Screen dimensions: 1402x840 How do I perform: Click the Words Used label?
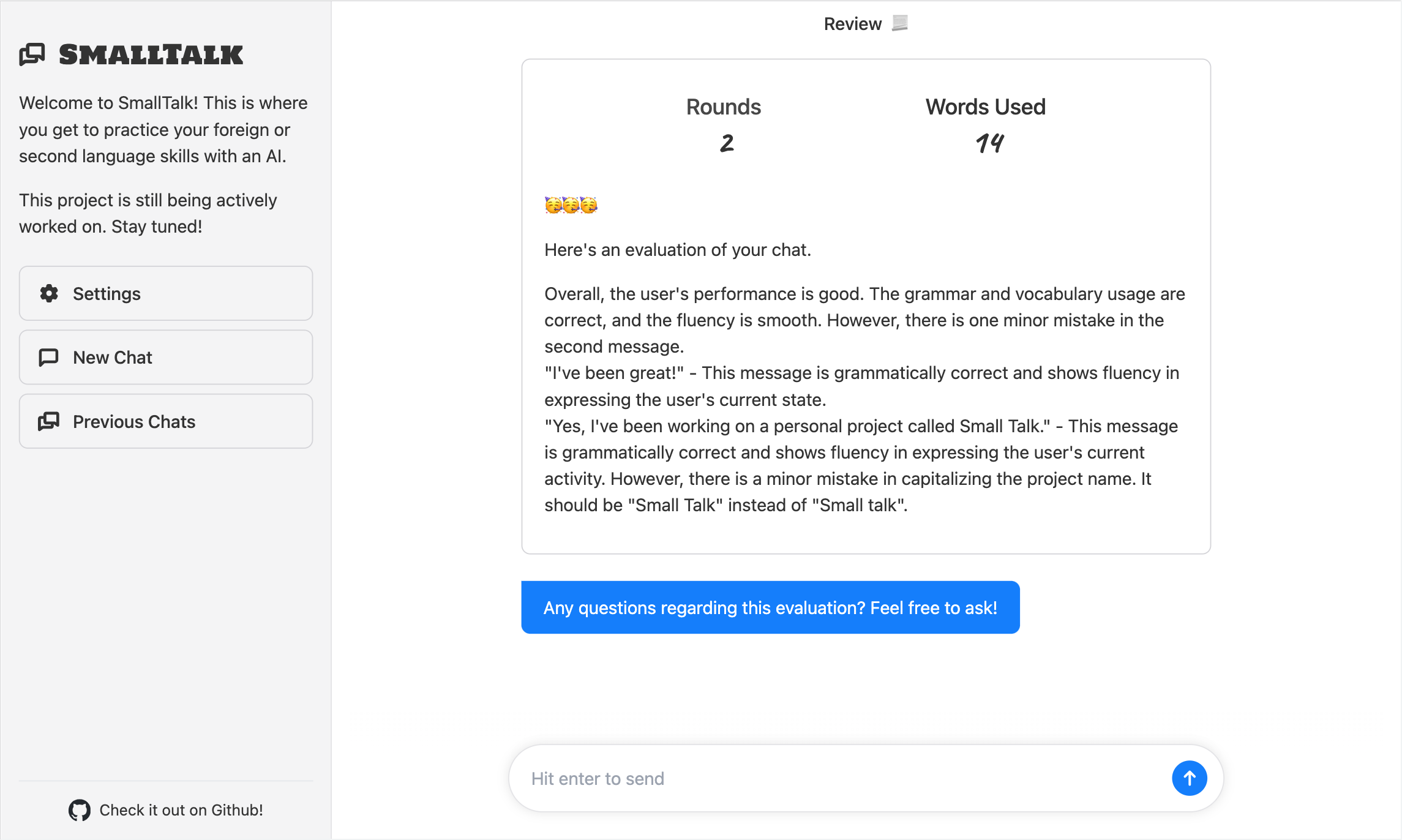985,107
